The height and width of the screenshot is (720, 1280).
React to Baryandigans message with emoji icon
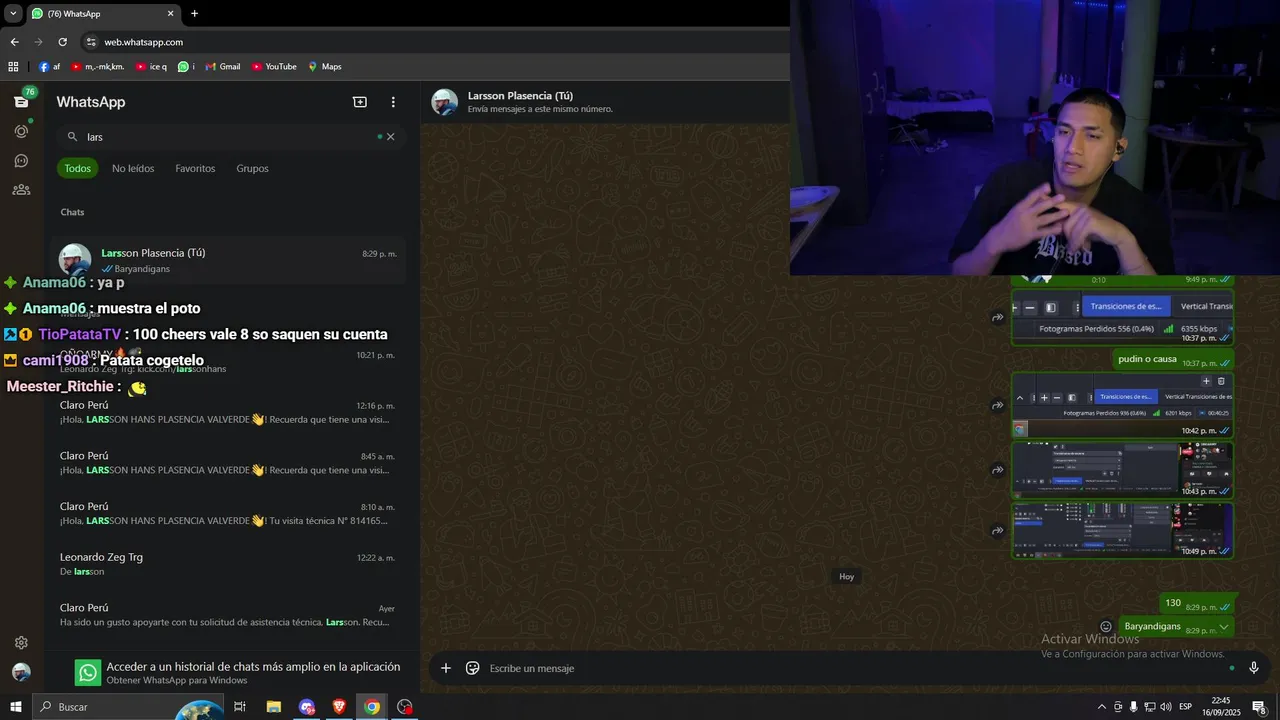coord(1106,627)
